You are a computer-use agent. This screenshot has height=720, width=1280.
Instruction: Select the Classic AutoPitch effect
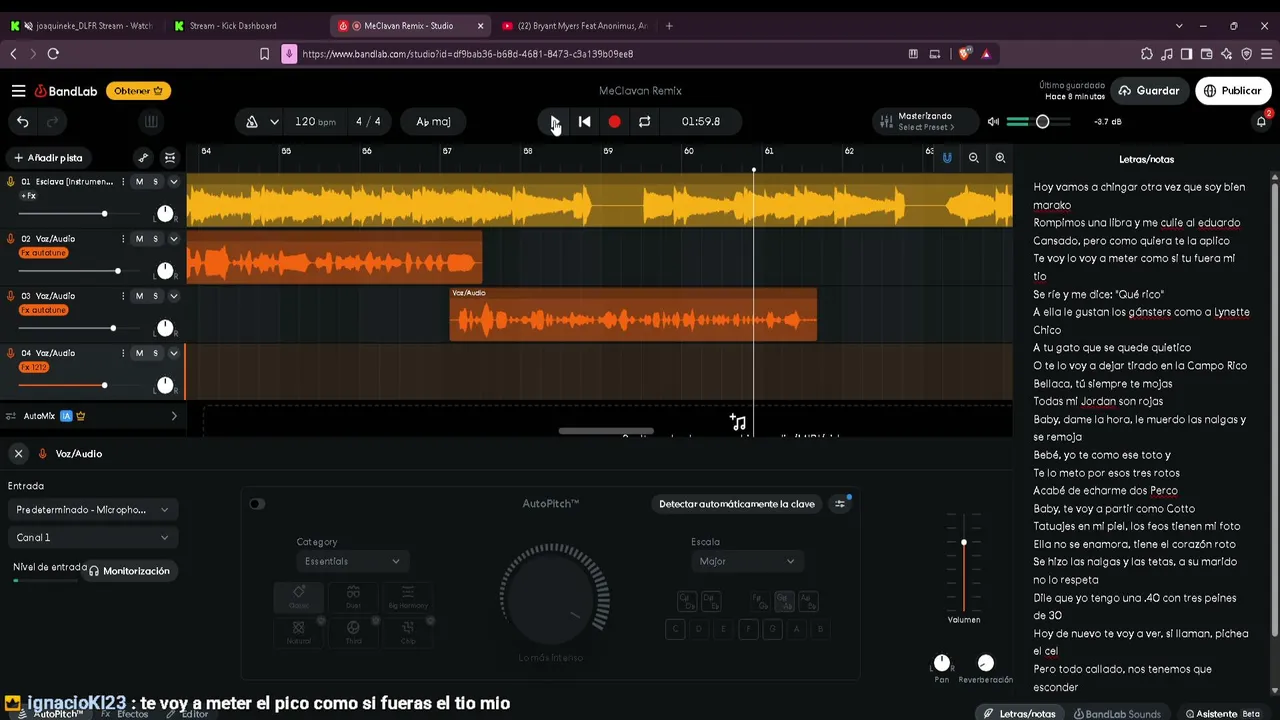coord(298,597)
